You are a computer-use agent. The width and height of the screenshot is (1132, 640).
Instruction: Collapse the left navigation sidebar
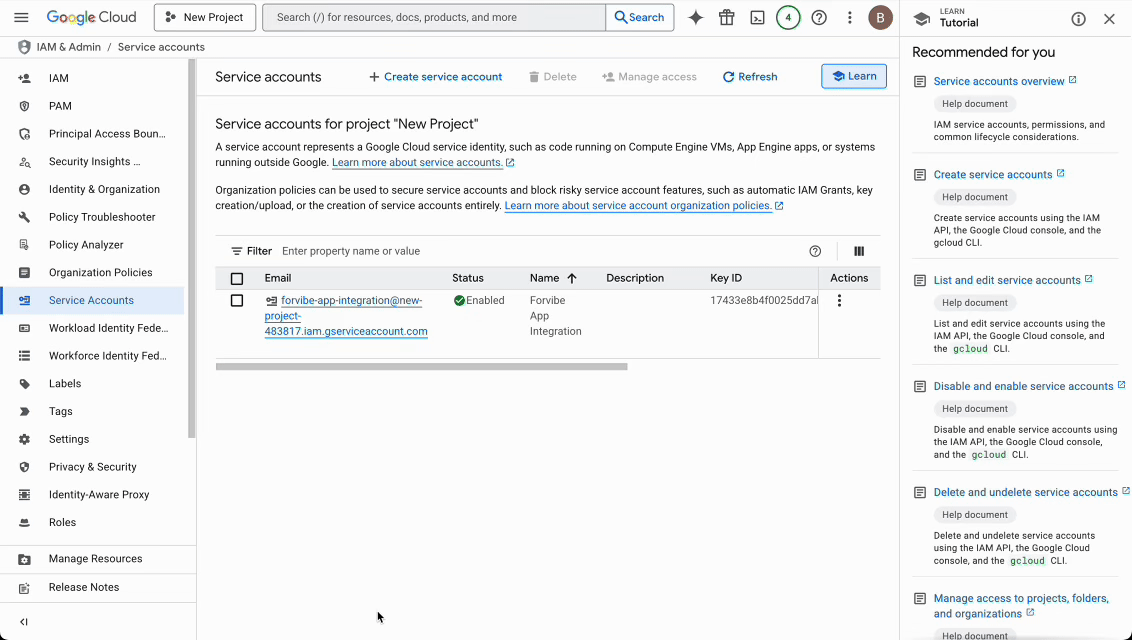pyautogui.click(x=22, y=622)
